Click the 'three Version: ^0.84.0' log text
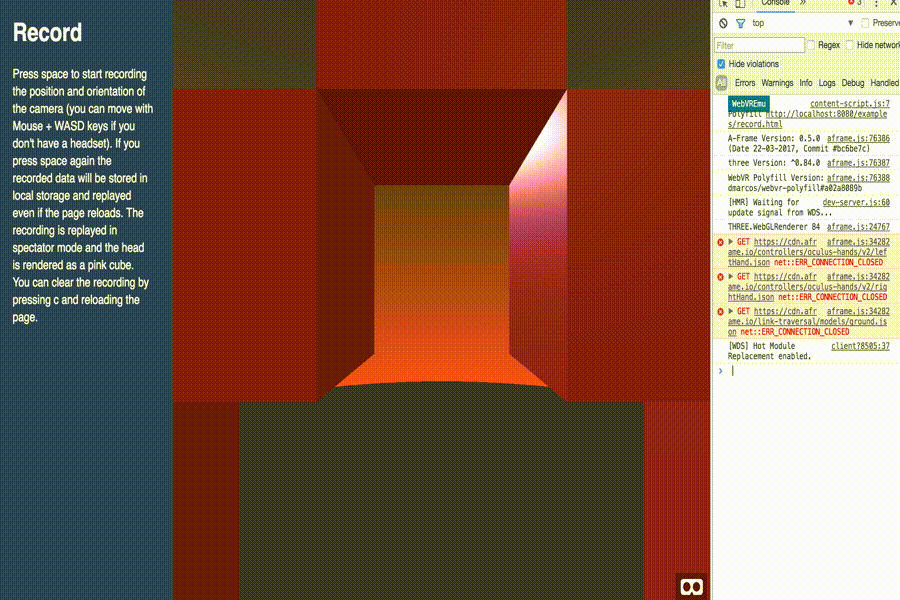The image size is (900, 600). 774,163
